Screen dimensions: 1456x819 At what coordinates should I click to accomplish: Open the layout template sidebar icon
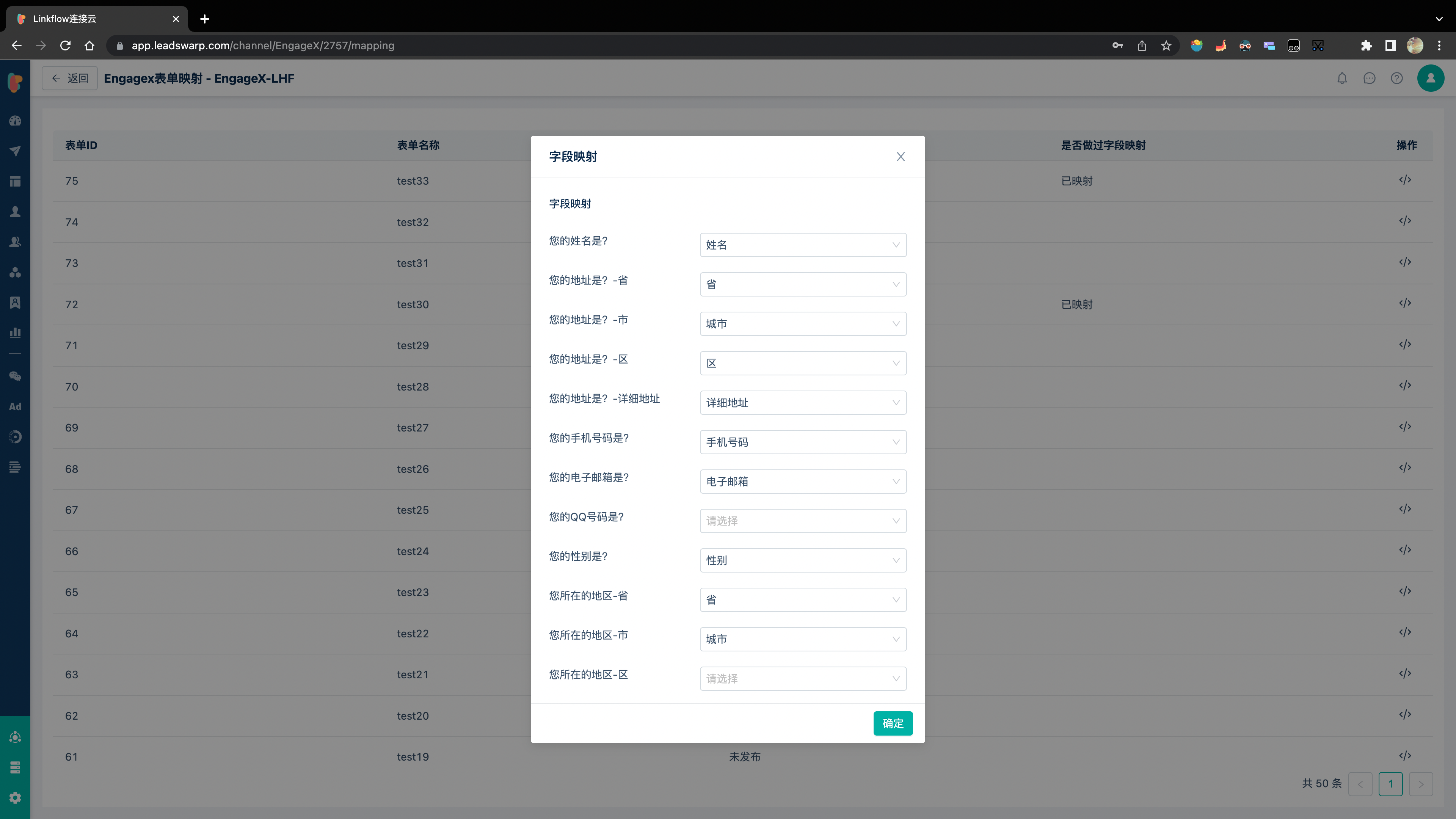pyautogui.click(x=15, y=181)
